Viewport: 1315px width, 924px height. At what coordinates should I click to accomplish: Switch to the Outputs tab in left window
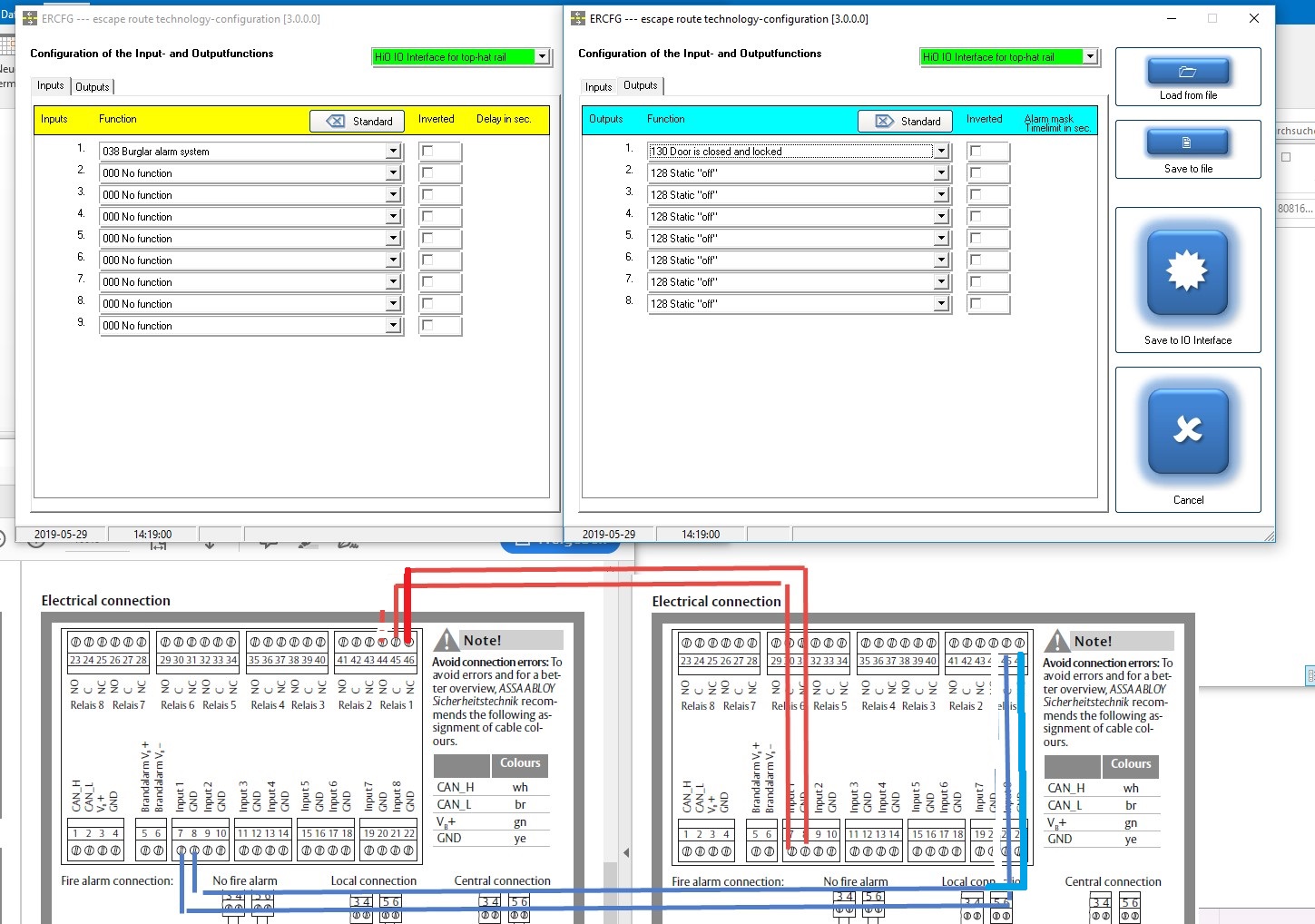(93, 87)
